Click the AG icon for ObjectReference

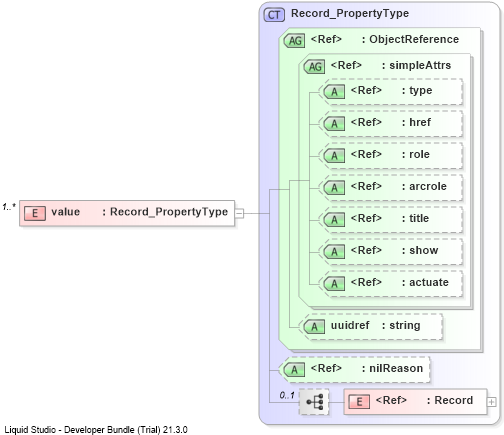[x=294, y=41]
